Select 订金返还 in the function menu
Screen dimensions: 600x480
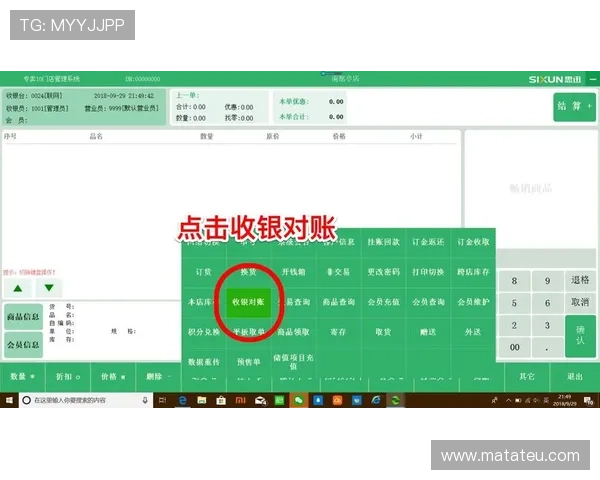(x=428, y=242)
